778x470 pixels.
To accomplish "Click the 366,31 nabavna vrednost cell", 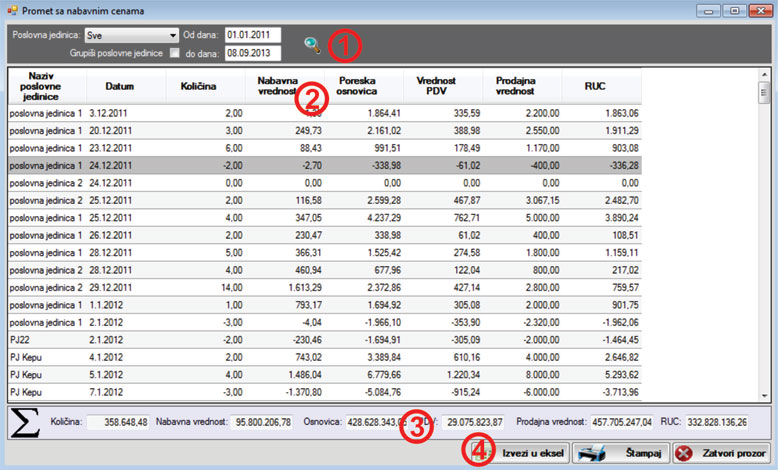I will coord(285,253).
